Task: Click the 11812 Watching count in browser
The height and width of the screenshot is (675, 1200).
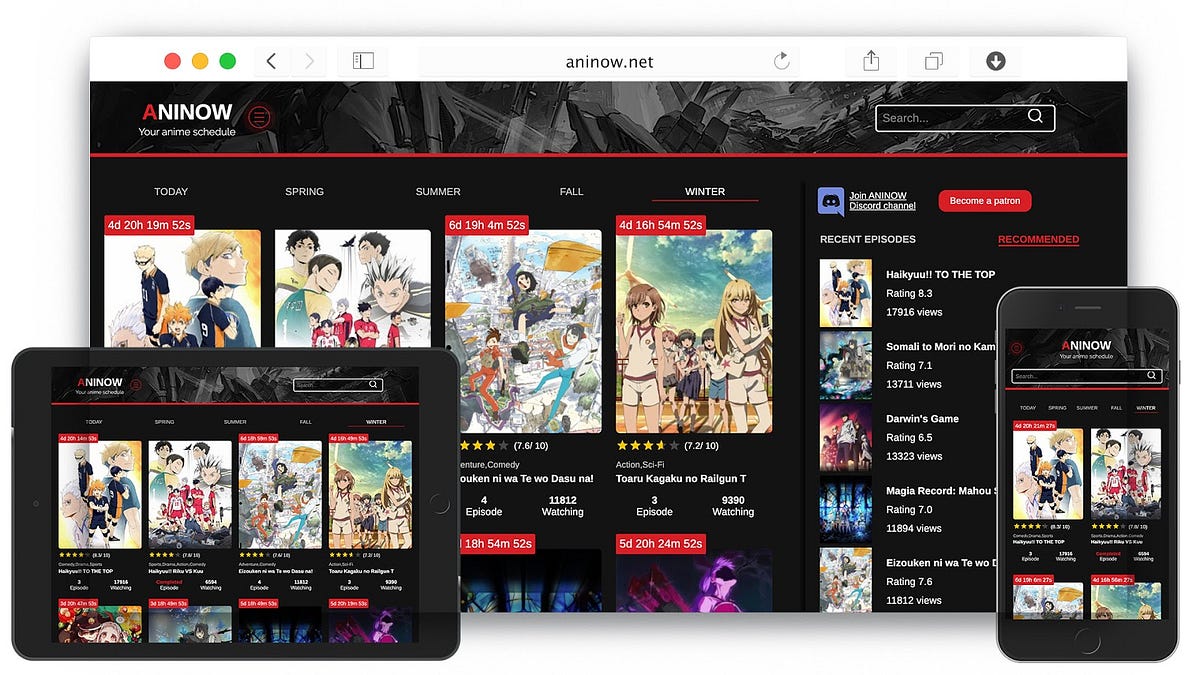Action: click(x=562, y=505)
